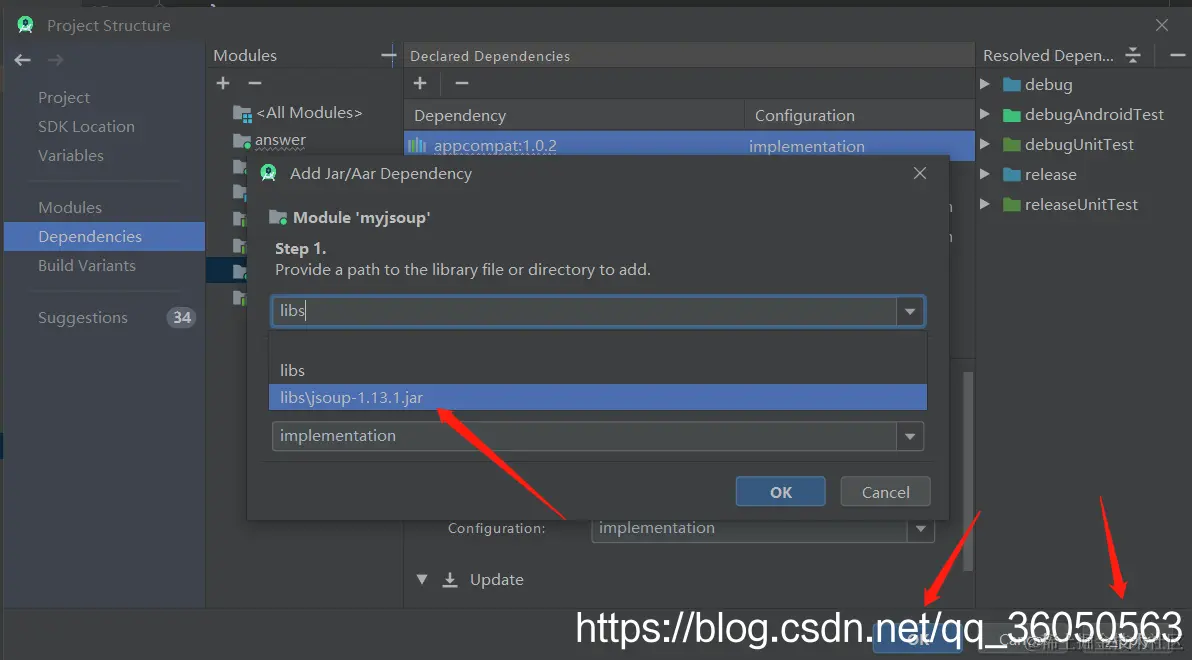Select Project in the sidebar

tap(64, 97)
